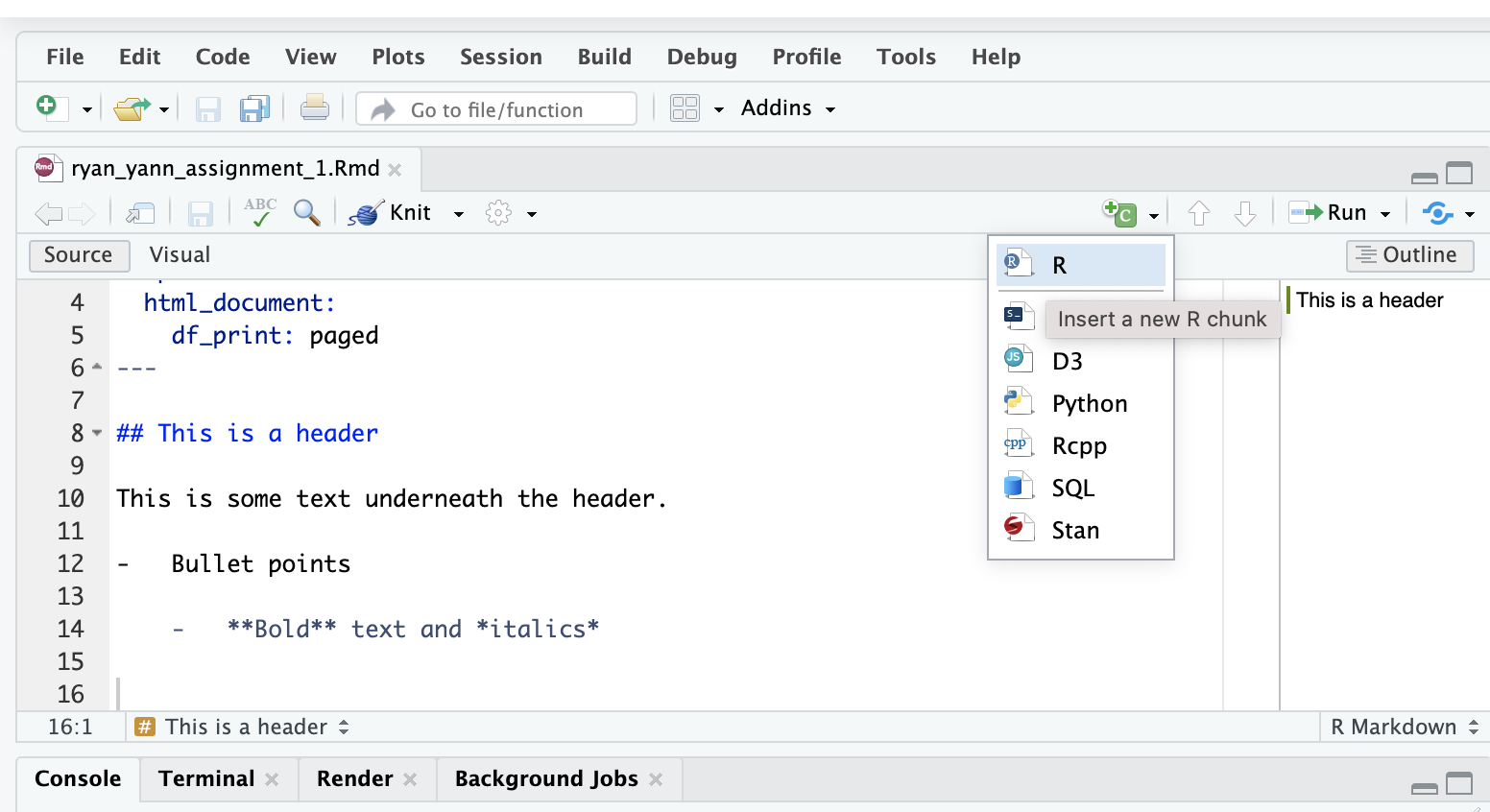Click the Print document icon

pos(314,109)
